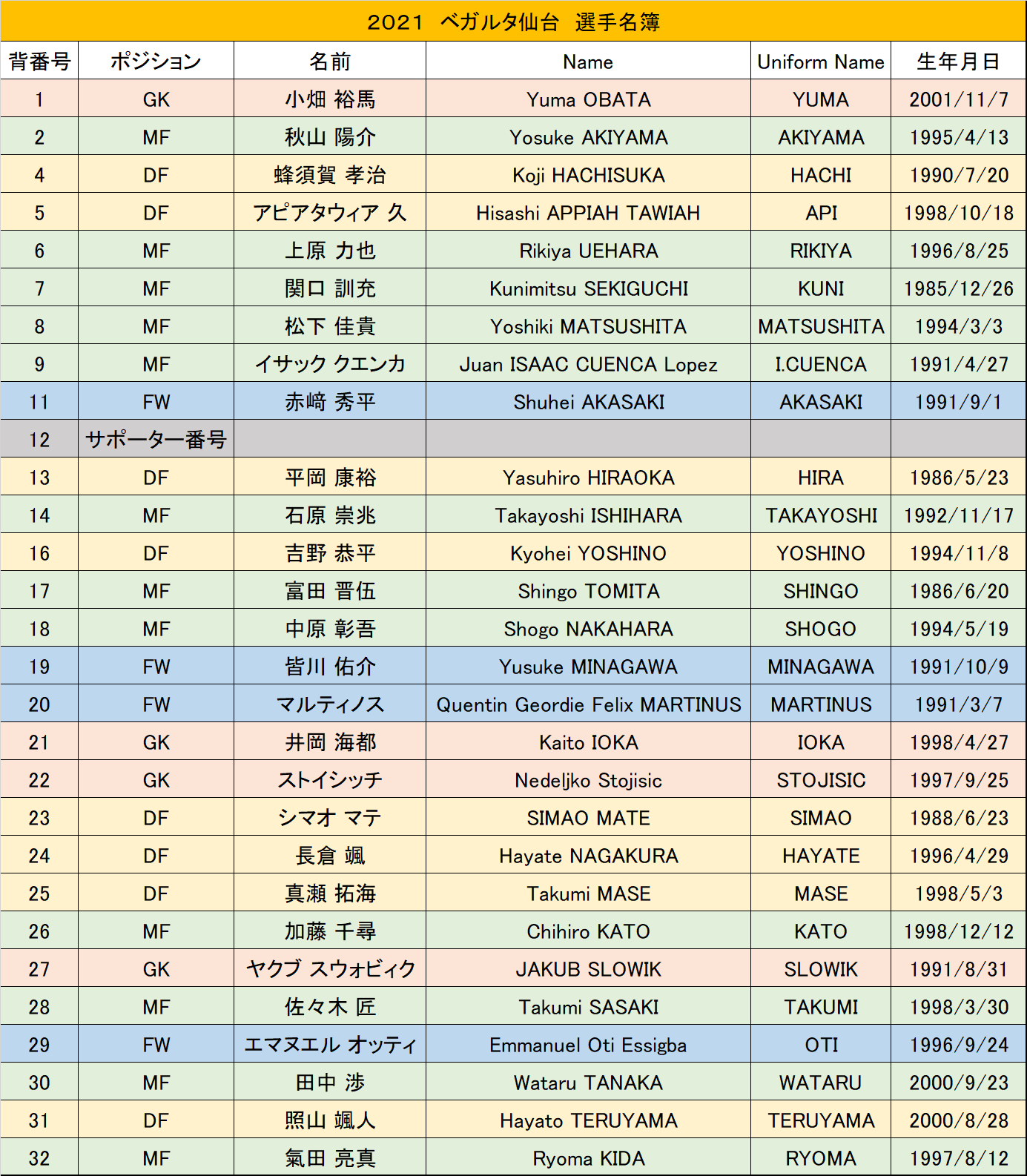Select the cell 'Yosuke AKIYAMA'
The image size is (1027, 1176).
pos(588,136)
